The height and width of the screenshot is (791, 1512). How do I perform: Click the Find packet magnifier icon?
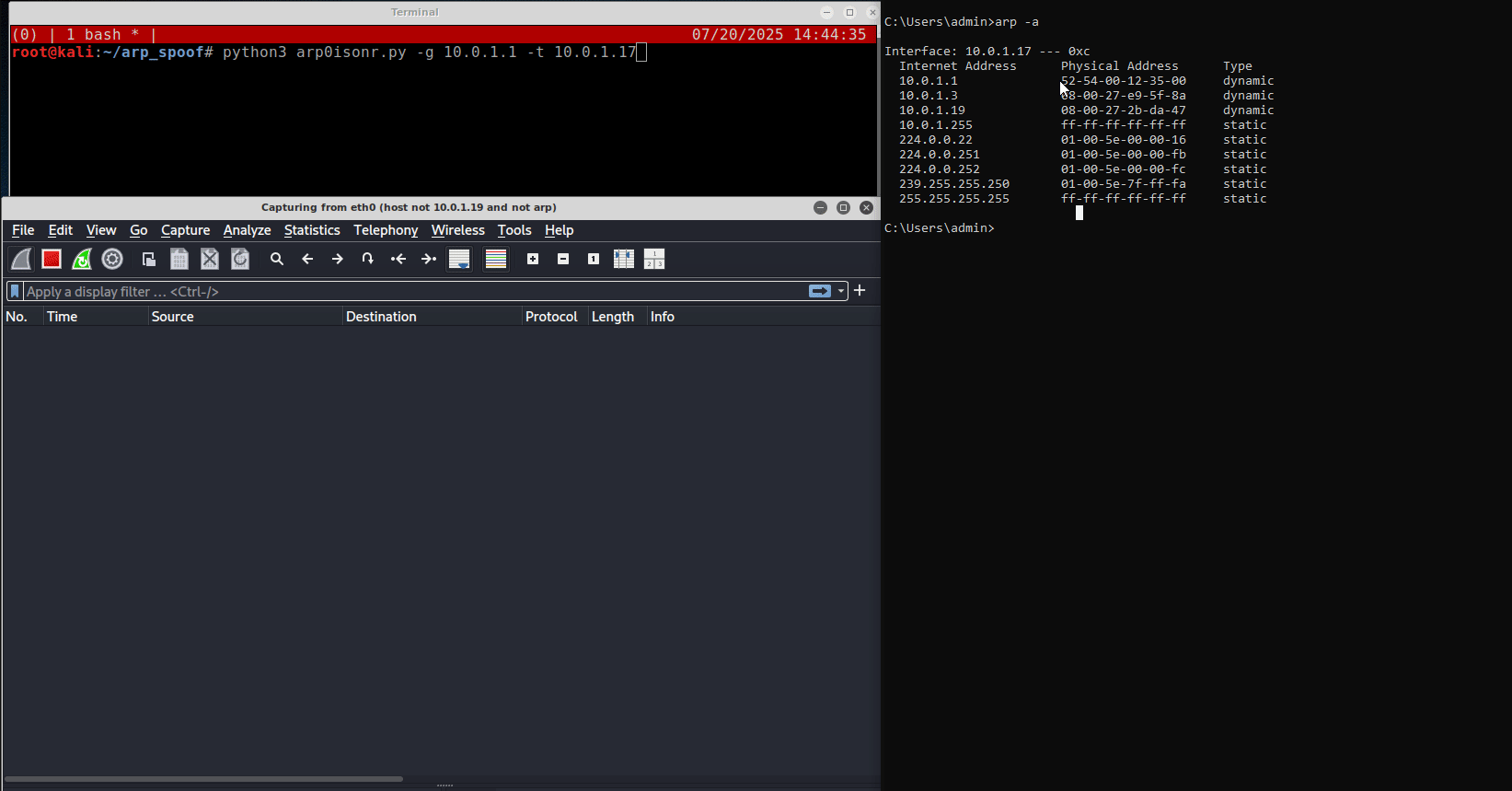click(x=277, y=260)
